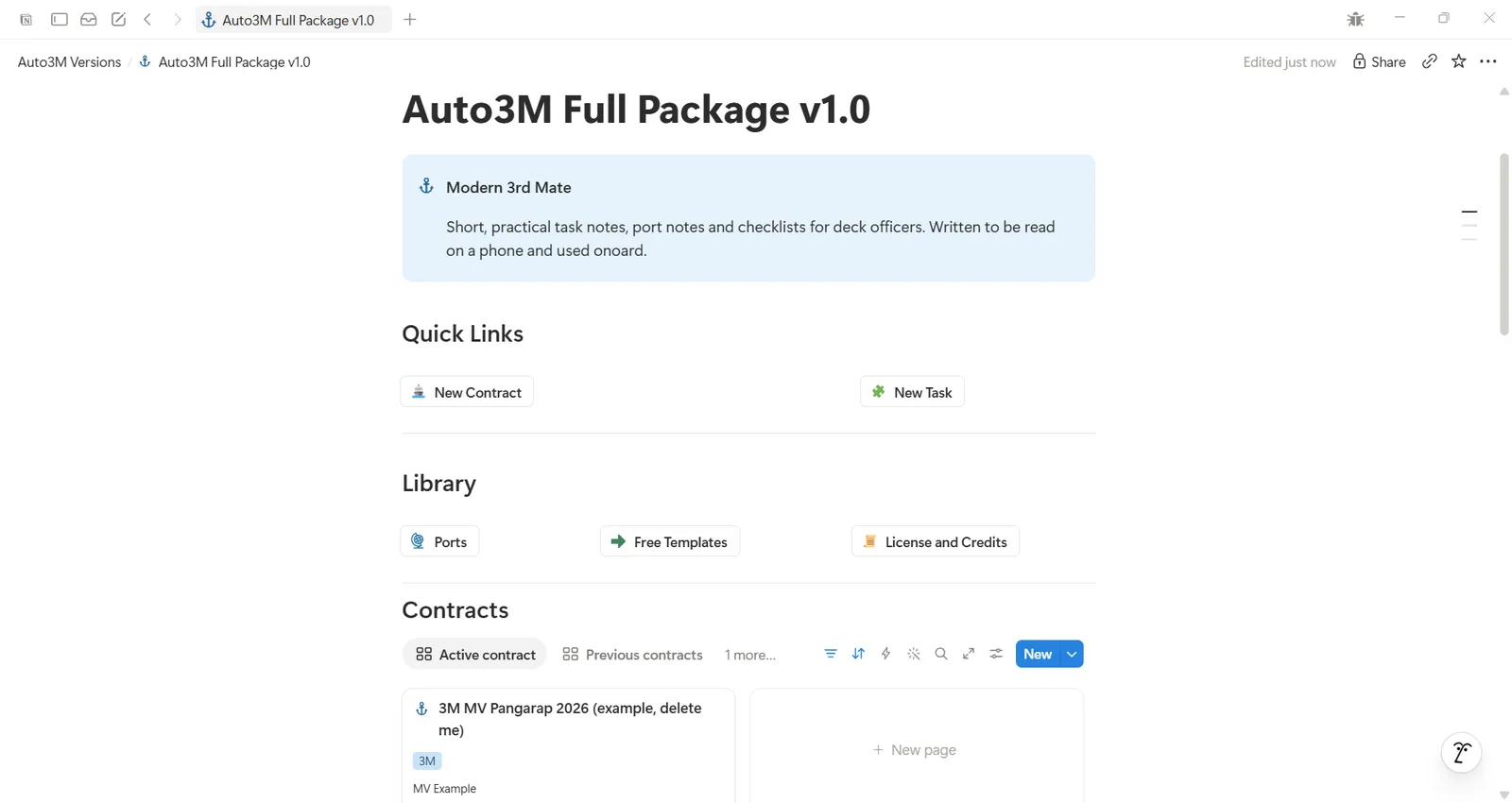Copy page link with chain icon
Screen dimensions: 1512x803
click(x=1430, y=61)
